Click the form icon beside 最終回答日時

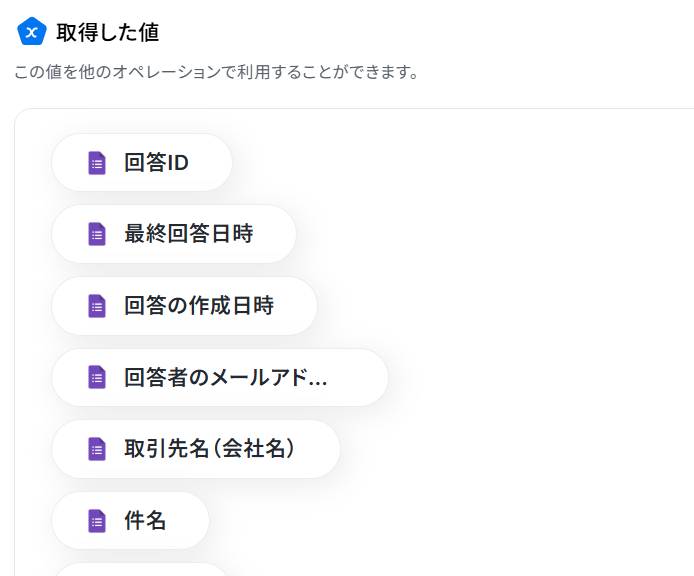click(x=97, y=234)
